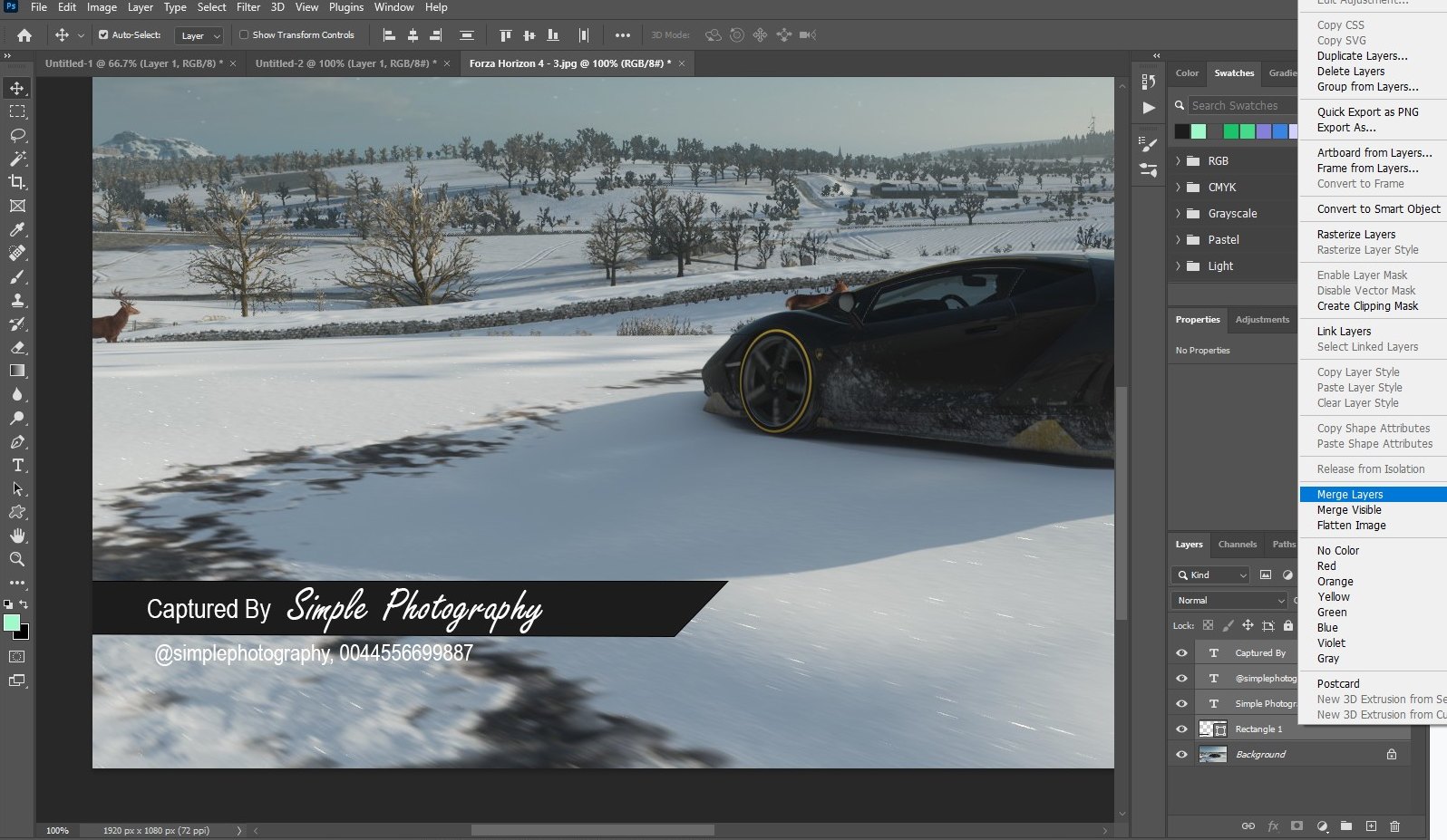Select the Lasso tool

pyautogui.click(x=17, y=135)
